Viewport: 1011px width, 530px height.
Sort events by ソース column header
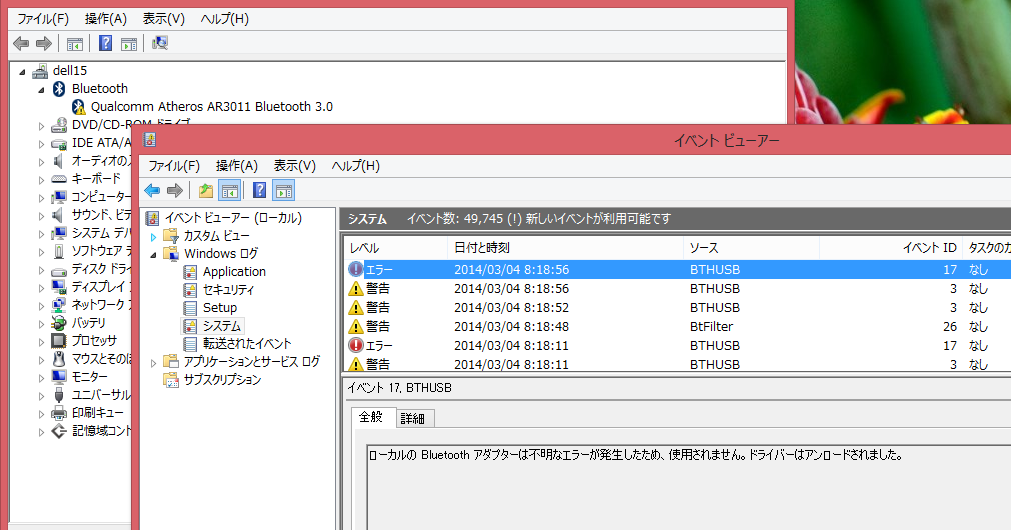click(751, 248)
